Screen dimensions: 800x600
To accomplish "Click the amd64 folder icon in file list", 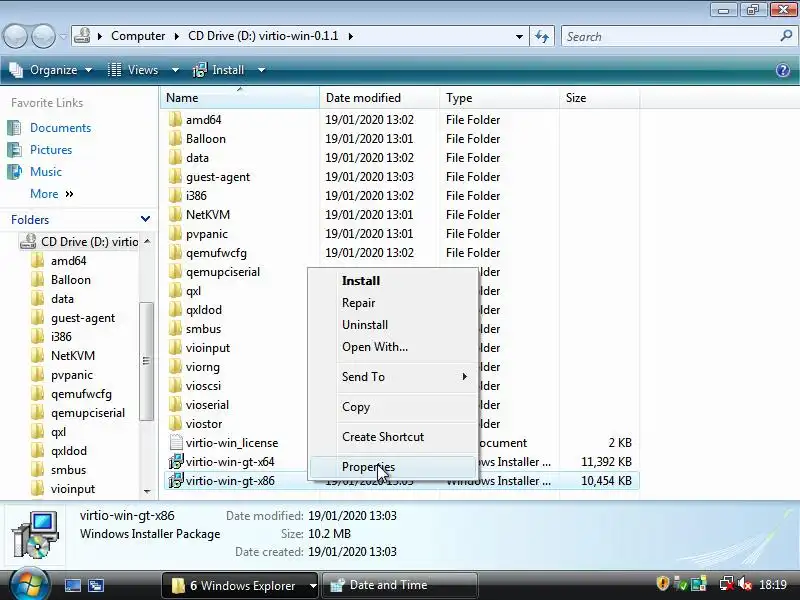I will click(174, 119).
